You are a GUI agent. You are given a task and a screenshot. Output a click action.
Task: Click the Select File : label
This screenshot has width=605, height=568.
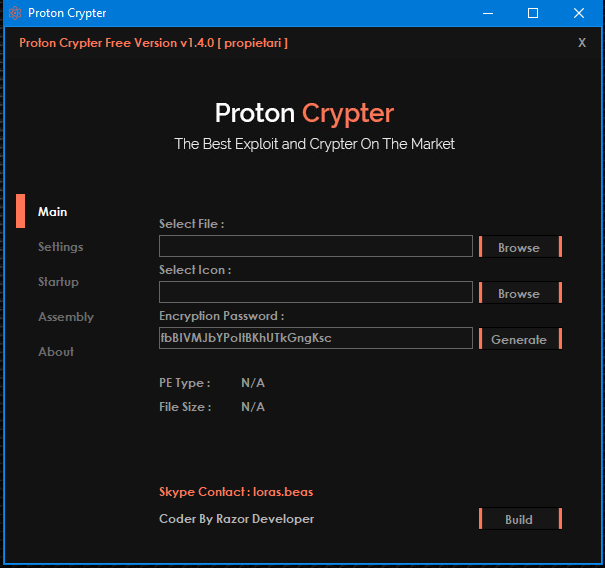click(192, 224)
